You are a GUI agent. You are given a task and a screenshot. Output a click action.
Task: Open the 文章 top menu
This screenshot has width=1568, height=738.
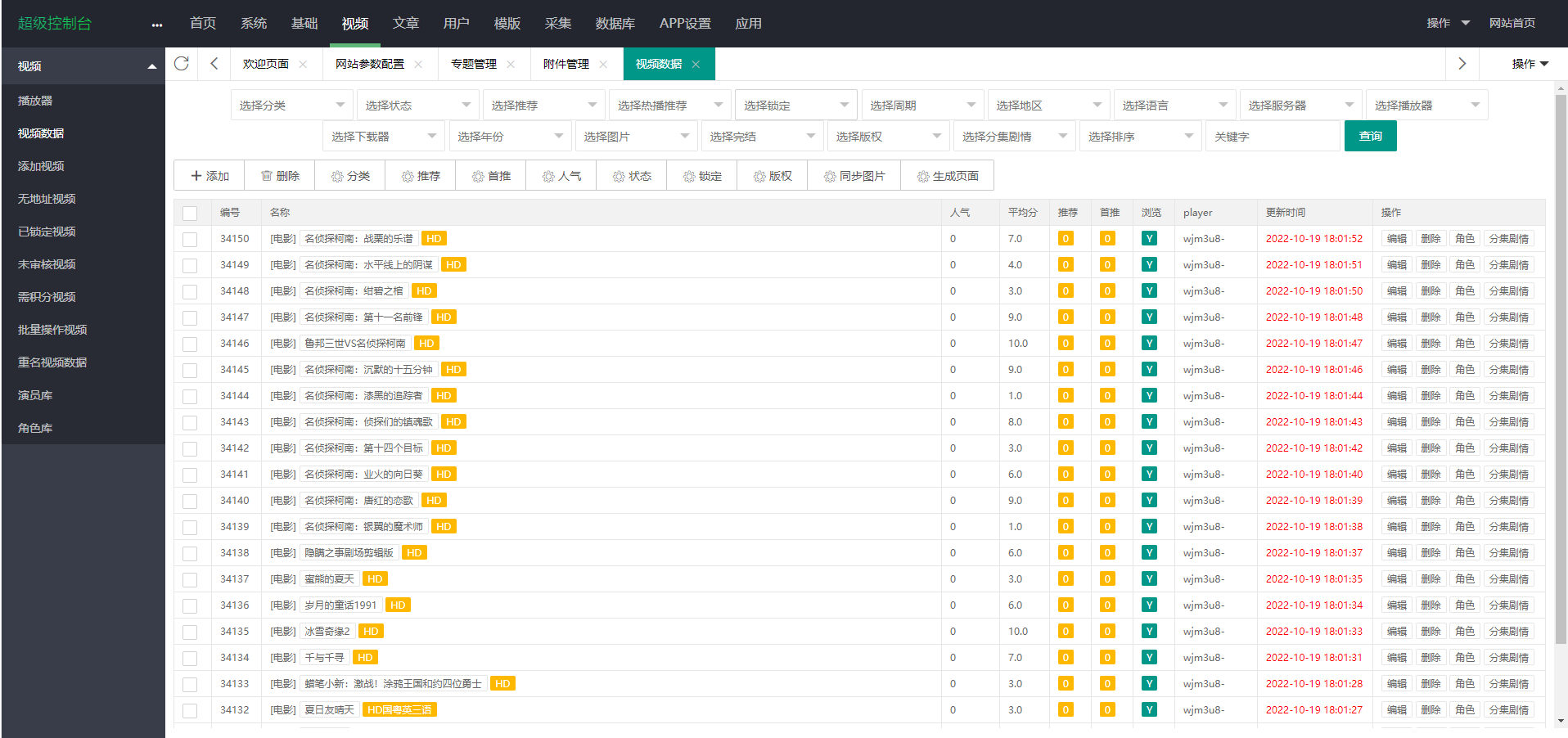406,24
